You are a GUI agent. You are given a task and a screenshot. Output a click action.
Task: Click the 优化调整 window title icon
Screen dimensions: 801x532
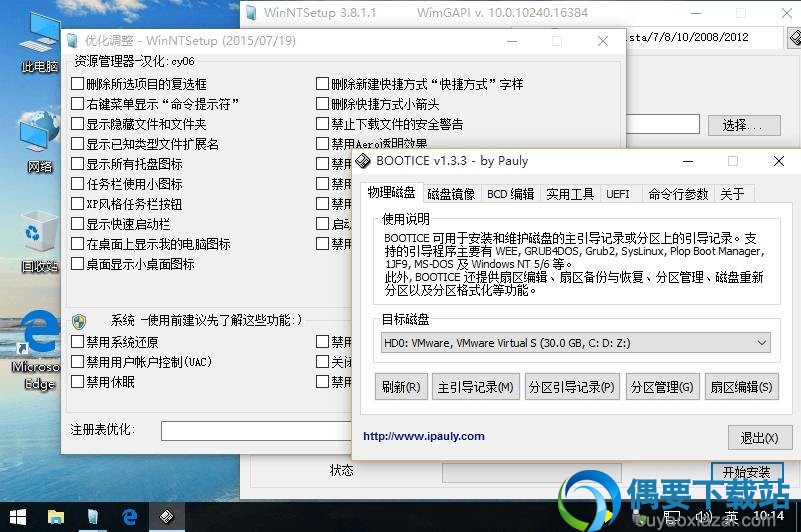(73, 41)
